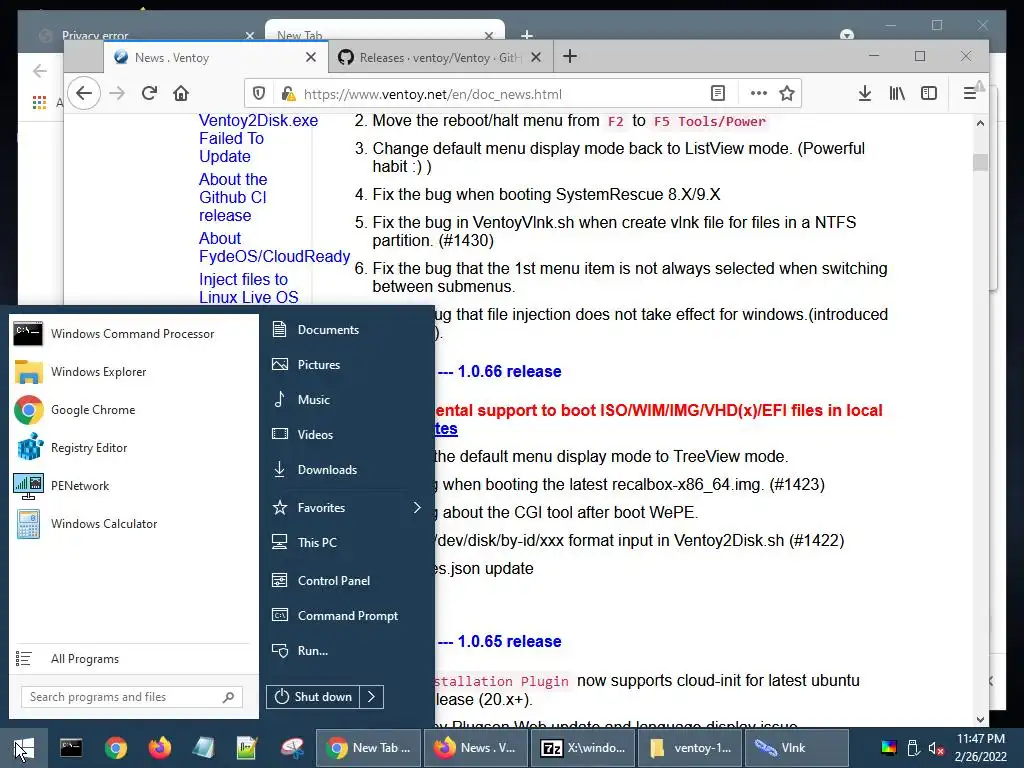1024x768 pixels.
Task: Open Inject files to Linux Live OS link
Action: click(x=248, y=288)
